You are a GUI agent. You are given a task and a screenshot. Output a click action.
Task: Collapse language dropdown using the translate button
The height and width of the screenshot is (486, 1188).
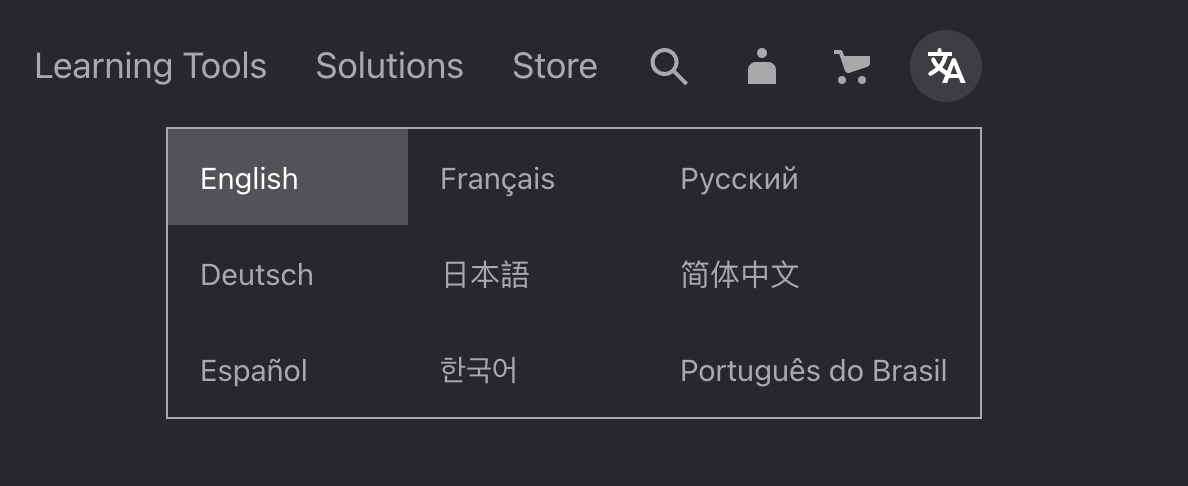[946, 66]
